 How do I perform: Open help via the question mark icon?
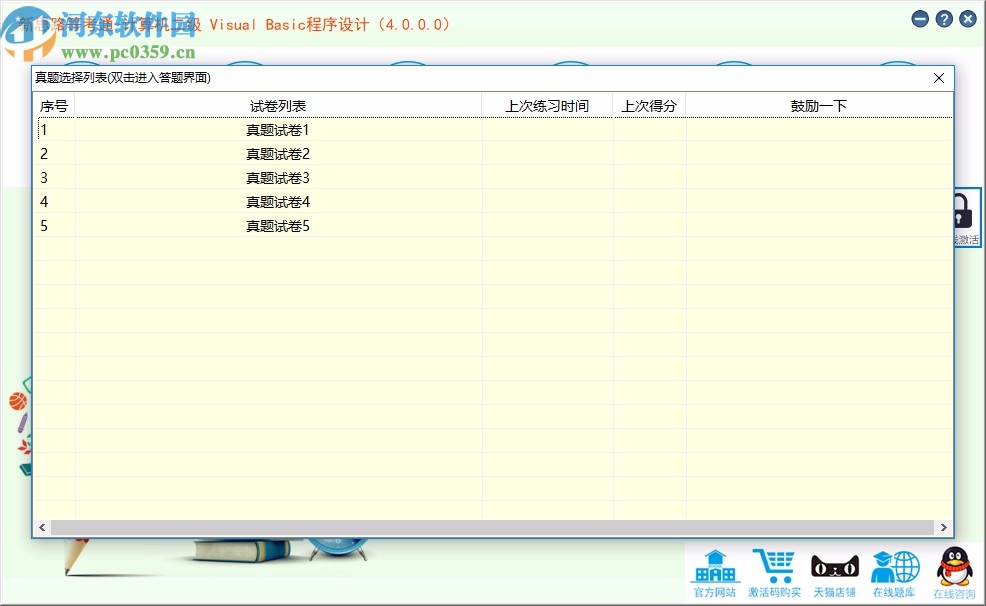coord(943,18)
